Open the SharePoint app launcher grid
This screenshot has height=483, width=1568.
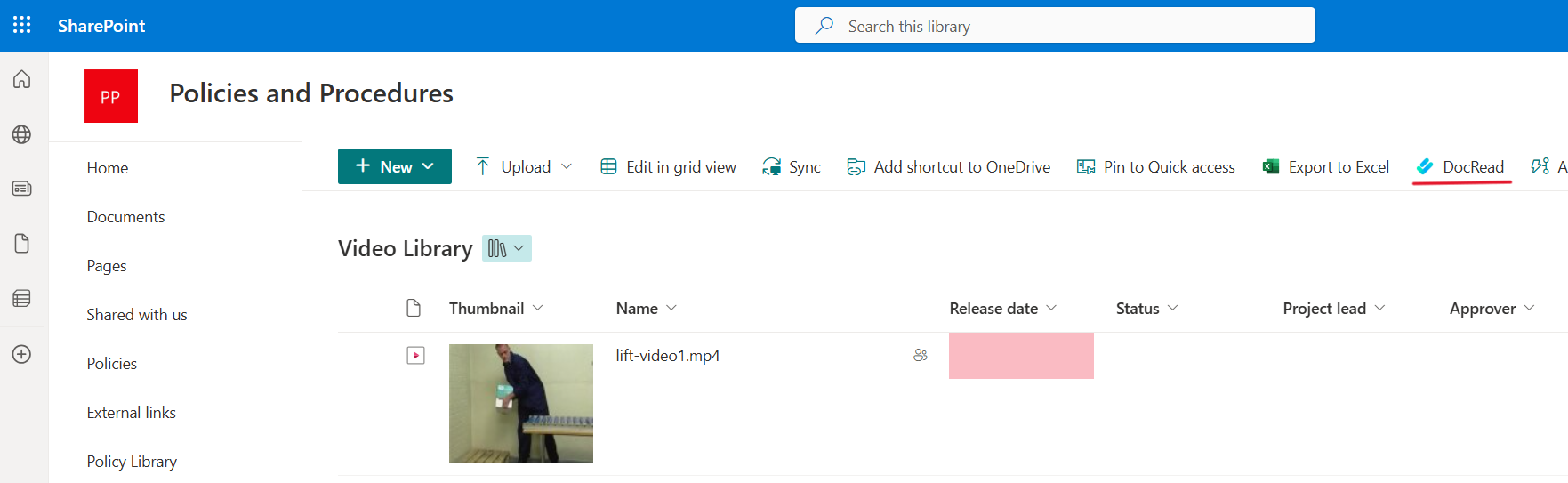point(22,25)
